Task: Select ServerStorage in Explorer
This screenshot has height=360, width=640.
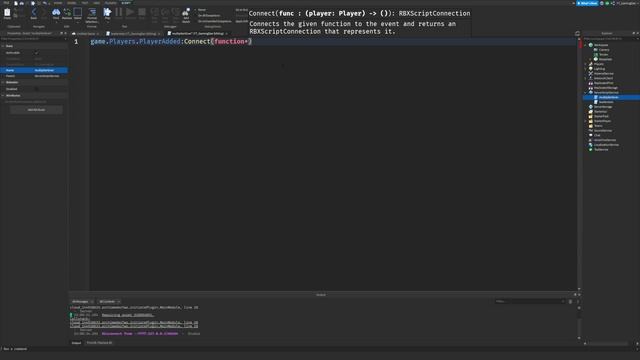Action: (x=603, y=107)
